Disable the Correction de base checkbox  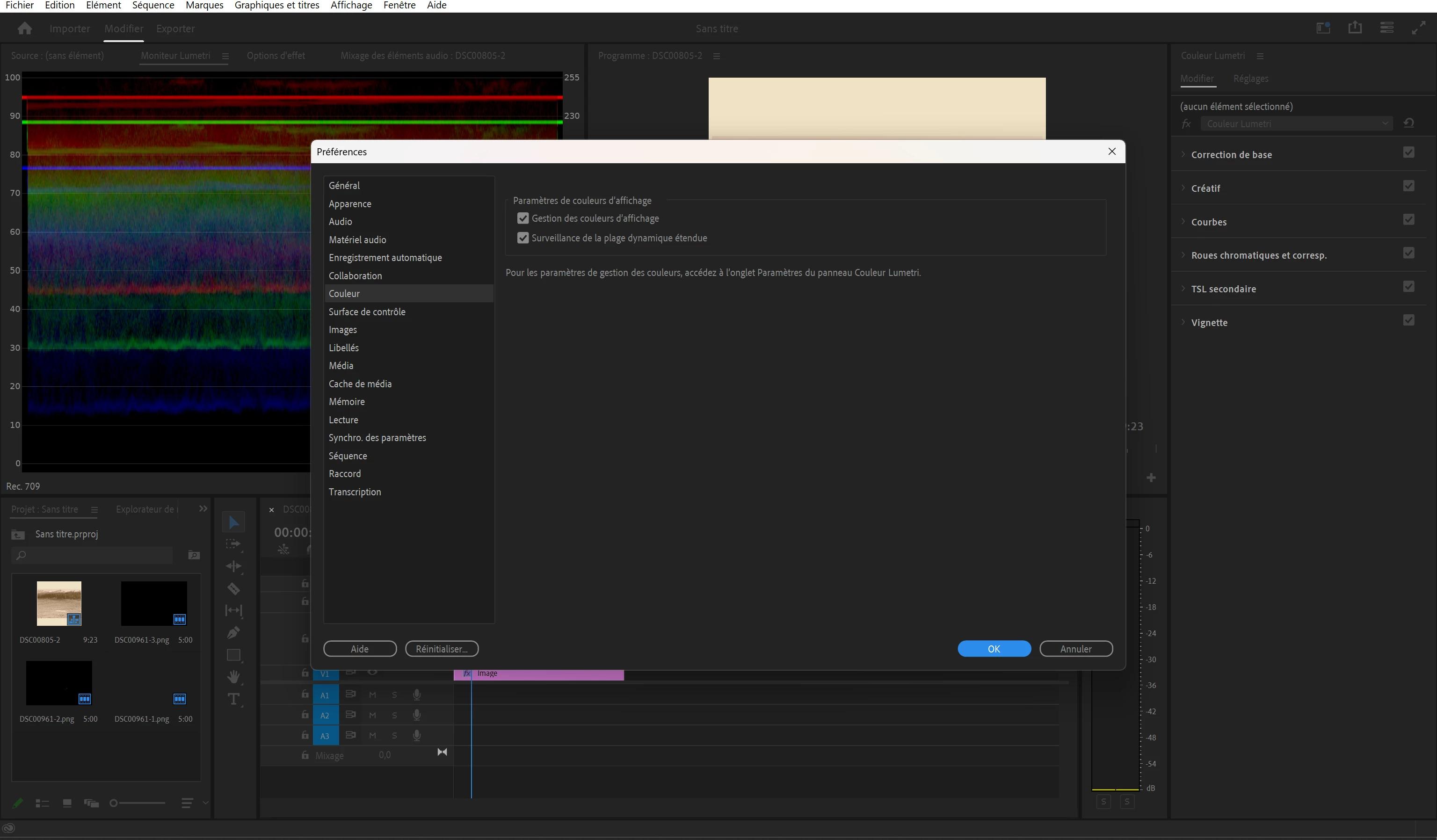click(x=1408, y=153)
